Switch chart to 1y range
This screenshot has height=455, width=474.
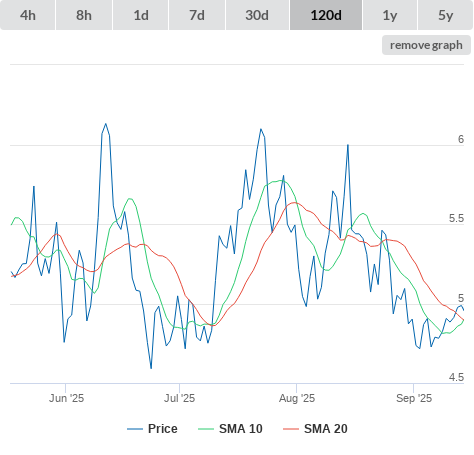(x=390, y=15)
